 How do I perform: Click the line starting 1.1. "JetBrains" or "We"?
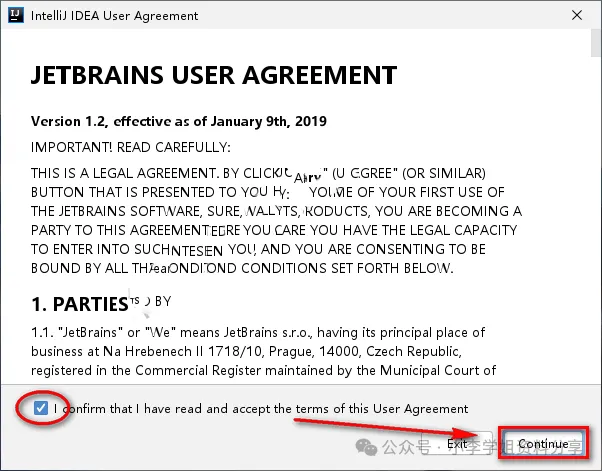pyautogui.click(x=258, y=332)
